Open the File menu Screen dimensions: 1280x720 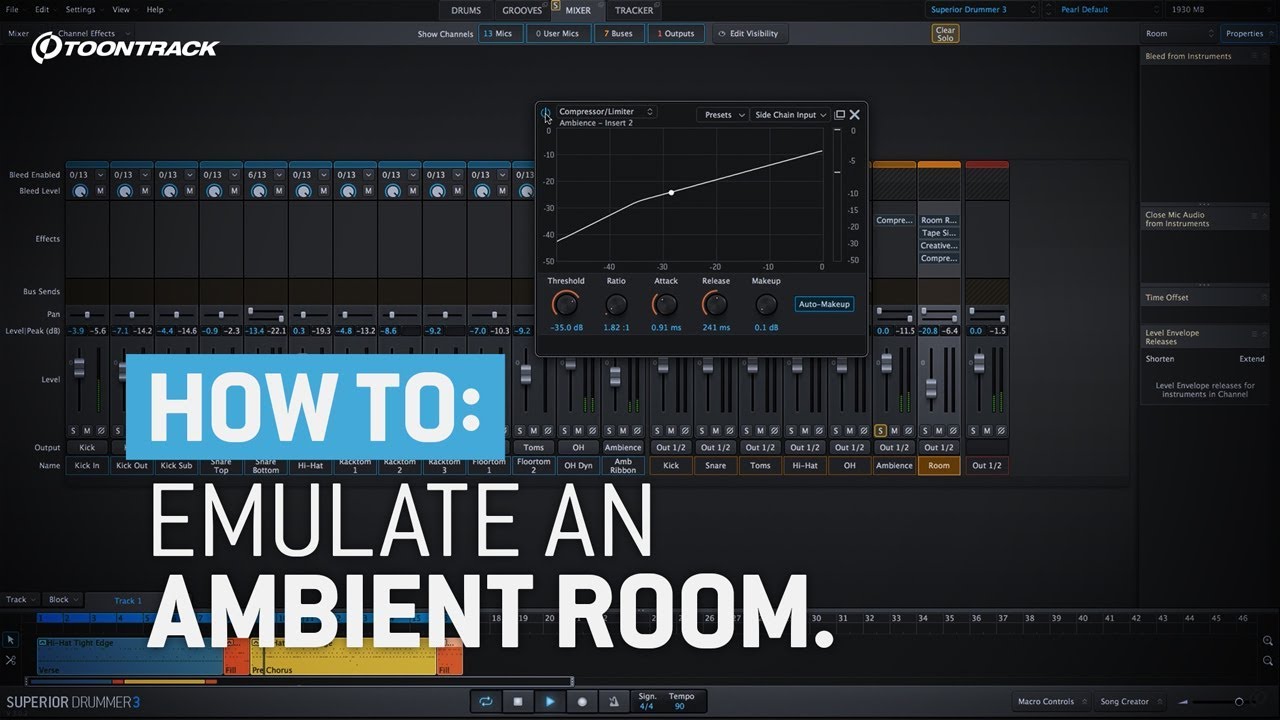12,10
